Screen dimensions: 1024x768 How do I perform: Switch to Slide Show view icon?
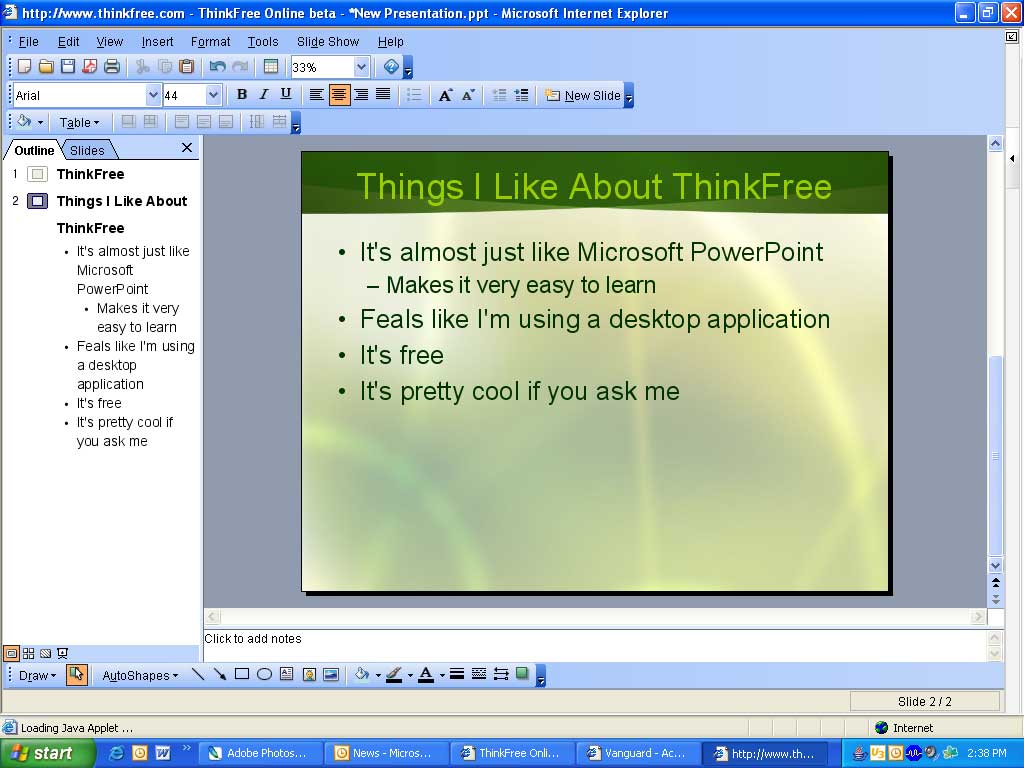[x=63, y=652]
